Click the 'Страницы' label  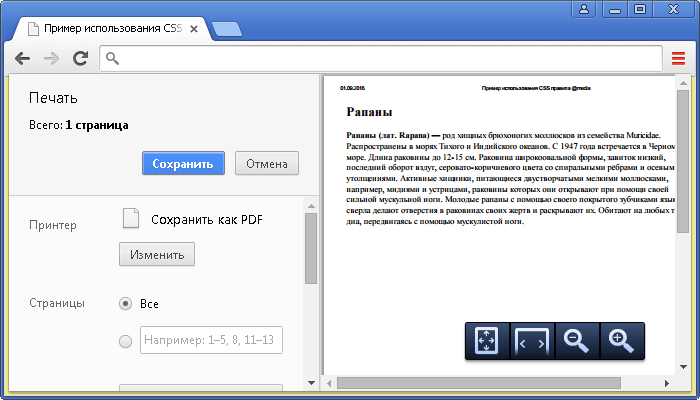[x=57, y=303]
